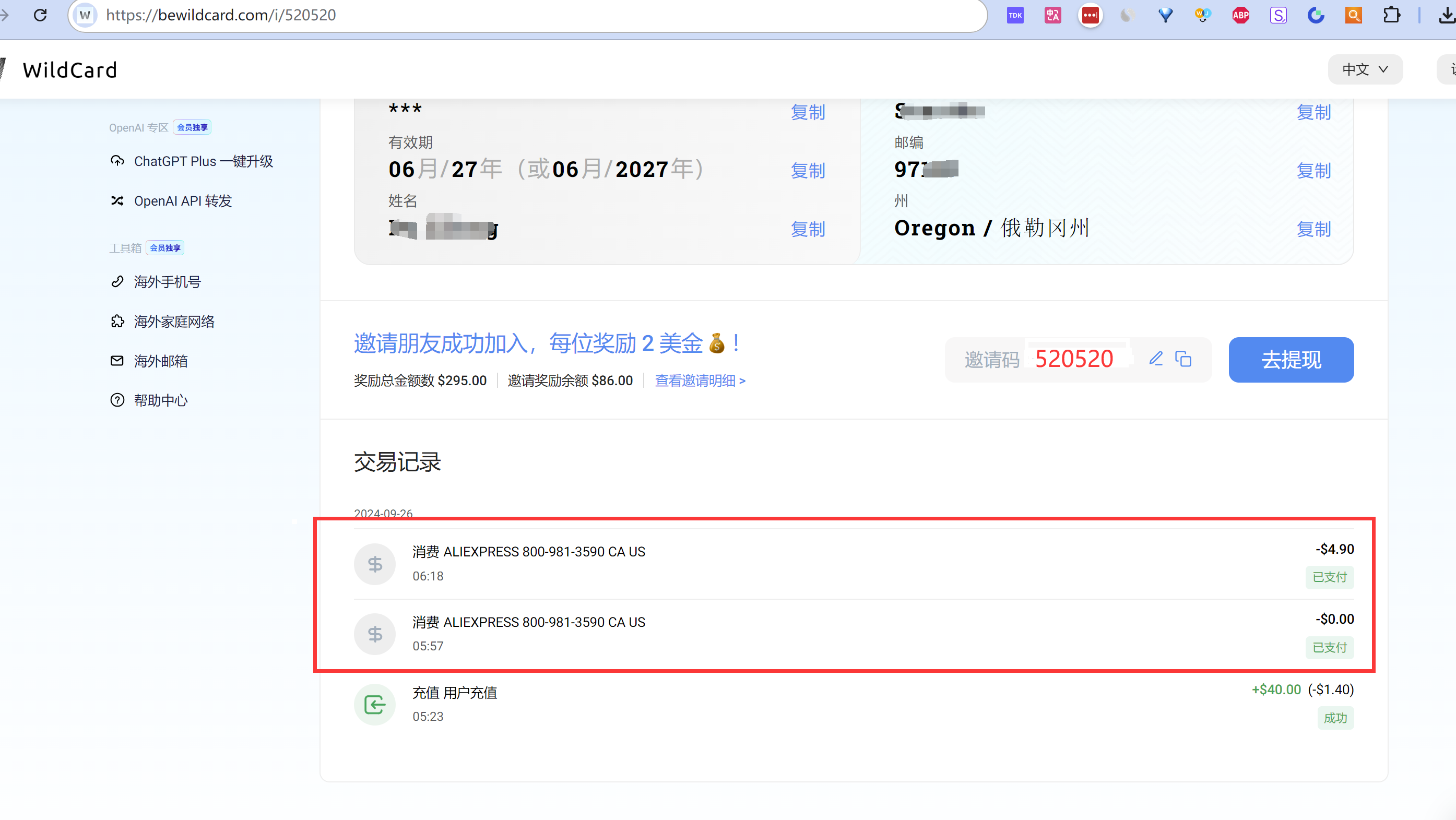Open the TDK extension icon
1456x820 pixels.
point(1015,15)
